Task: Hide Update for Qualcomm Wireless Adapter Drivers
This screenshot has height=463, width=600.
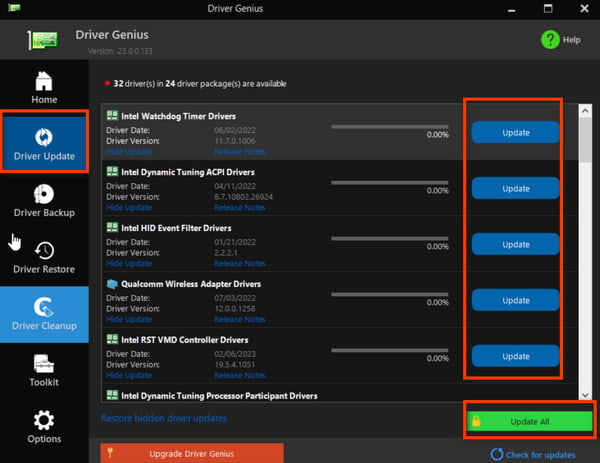Action: click(129, 319)
